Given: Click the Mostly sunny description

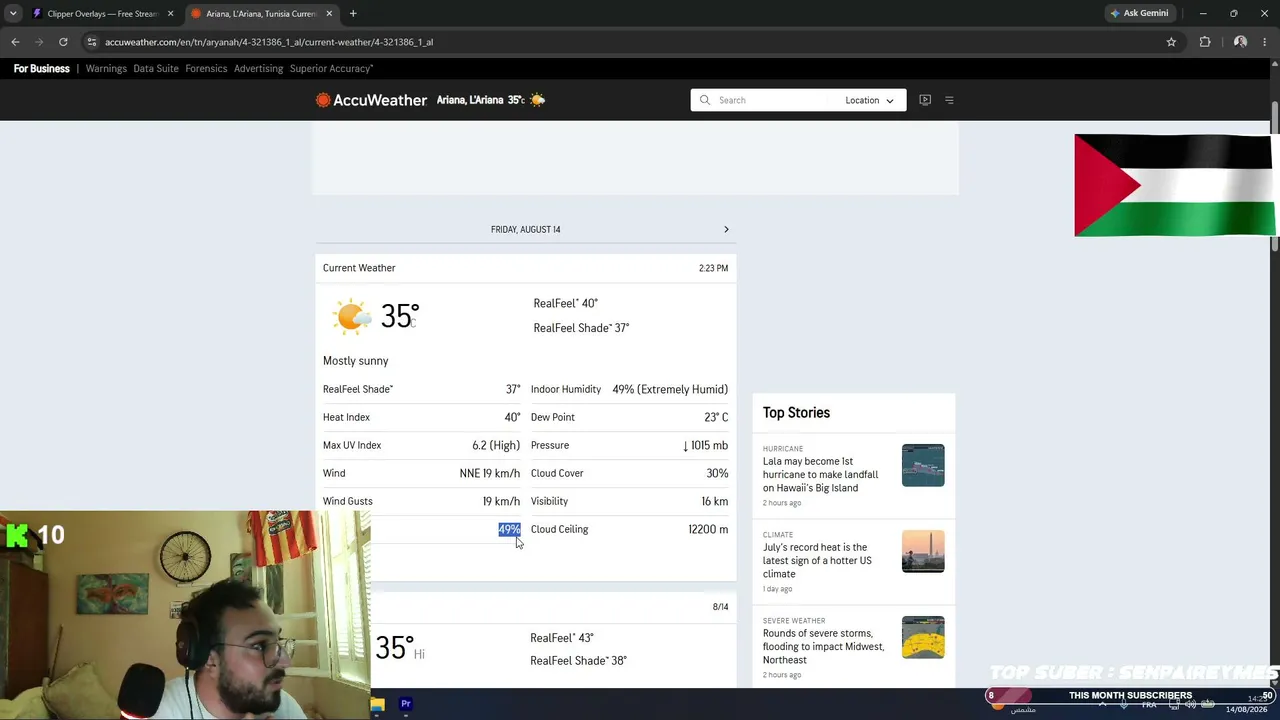Looking at the screenshot, I should click(355, 361).
